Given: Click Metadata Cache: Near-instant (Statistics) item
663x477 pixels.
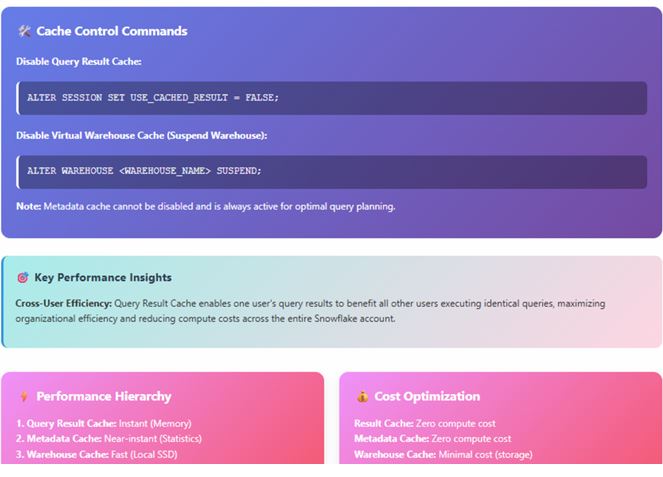Looking at the screenshot, I should click(x=108, y=439).
